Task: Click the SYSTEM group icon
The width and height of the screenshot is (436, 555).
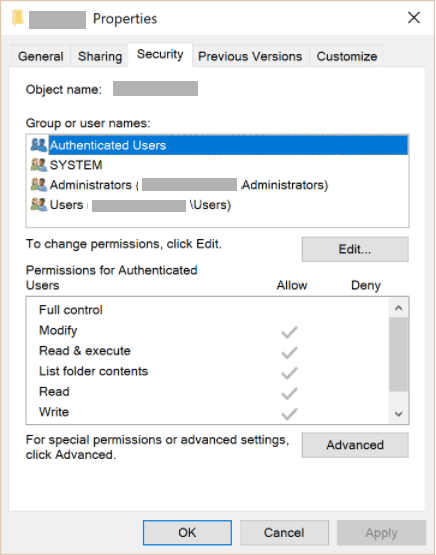Action: pos(39,165)
